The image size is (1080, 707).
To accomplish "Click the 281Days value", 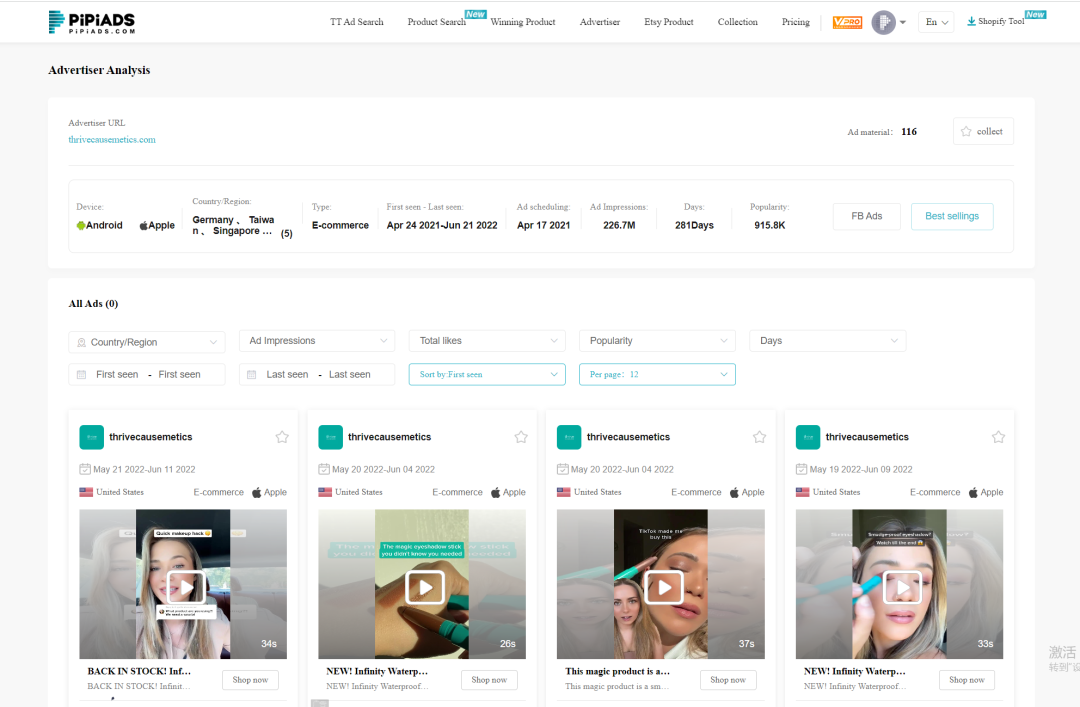I will (x=694, y=225).
